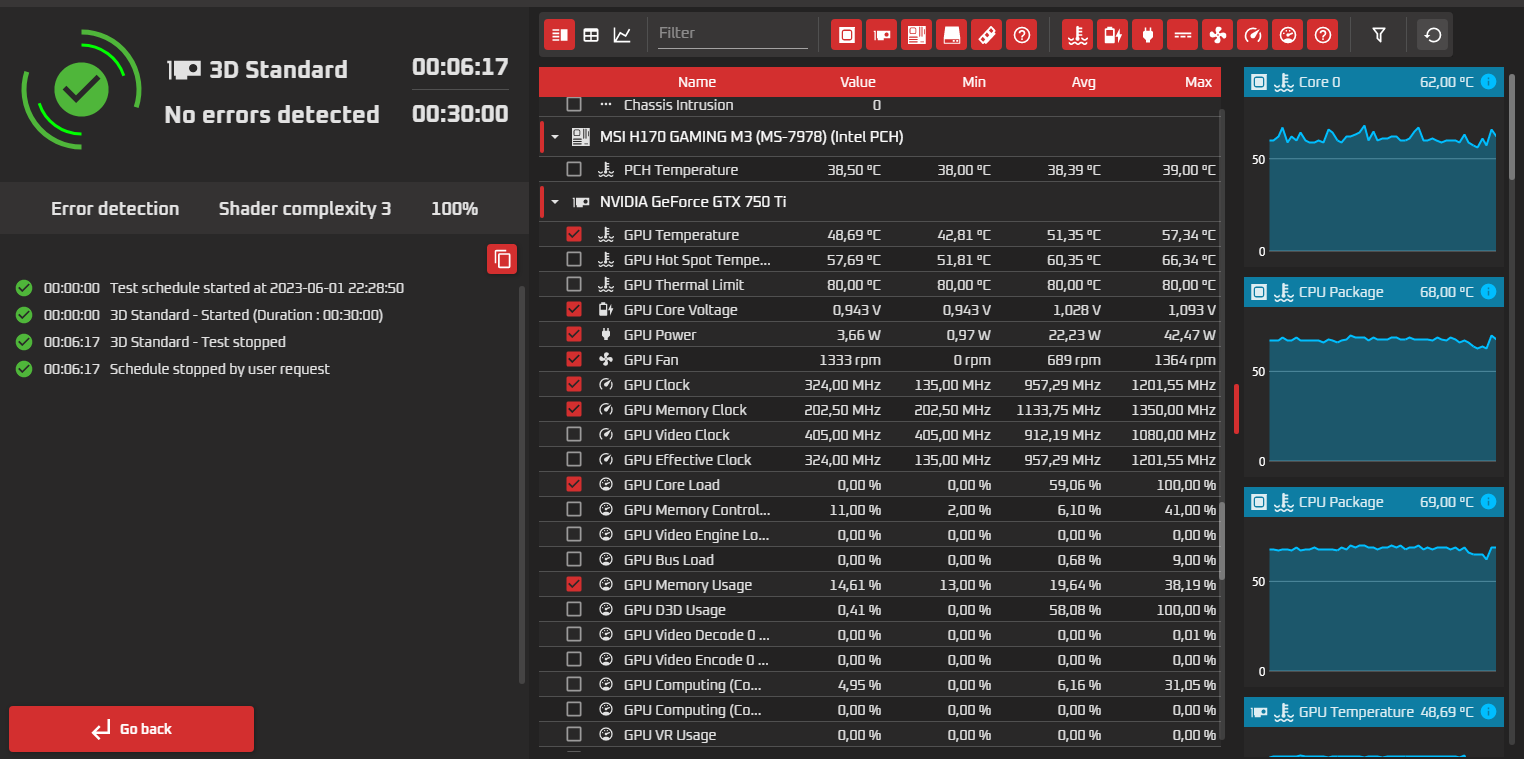Click the Max column header
Image resolution: width=1524 pixels, height=759 pixels.
tap(1198, 82)
